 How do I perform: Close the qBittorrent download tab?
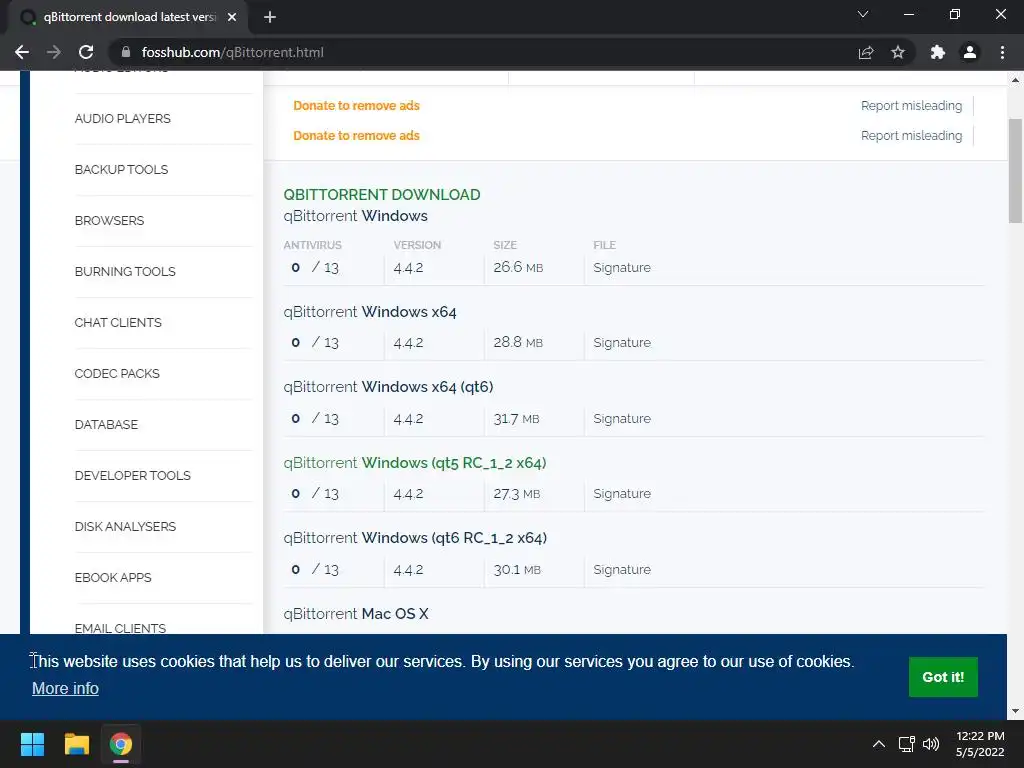tap(232, 17)
